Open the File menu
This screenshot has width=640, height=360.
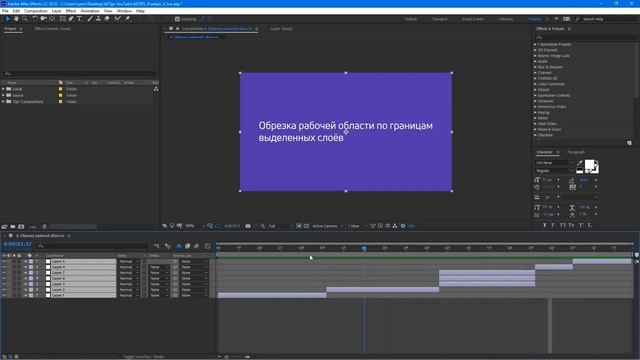(5, 11)
